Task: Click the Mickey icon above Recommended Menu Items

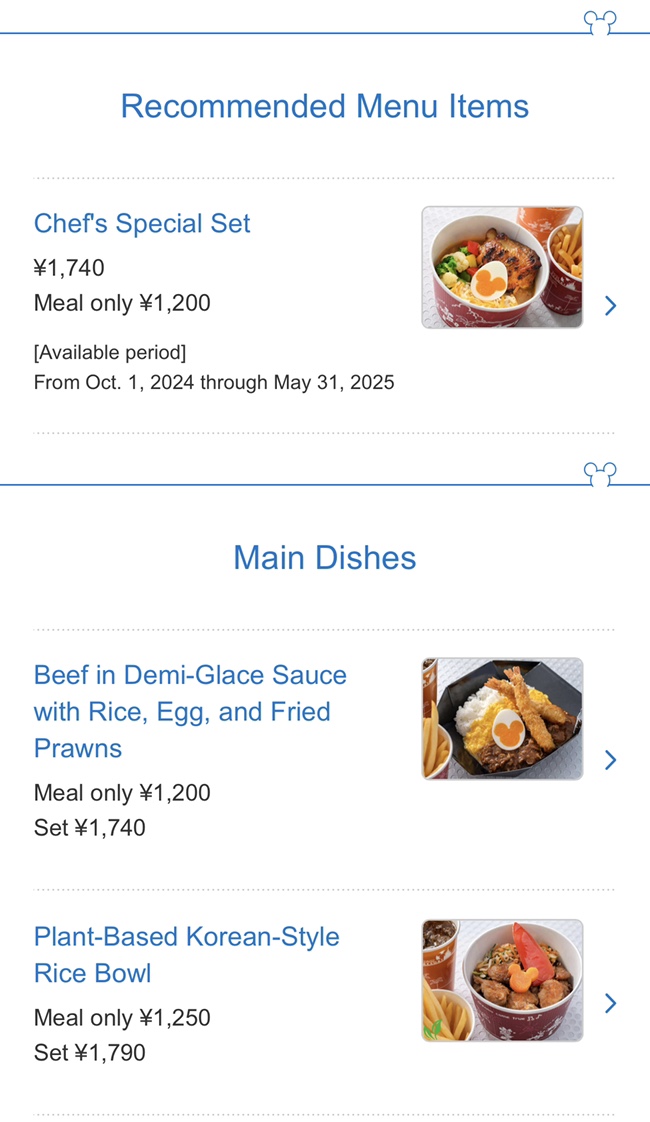Action: point(600,22)
